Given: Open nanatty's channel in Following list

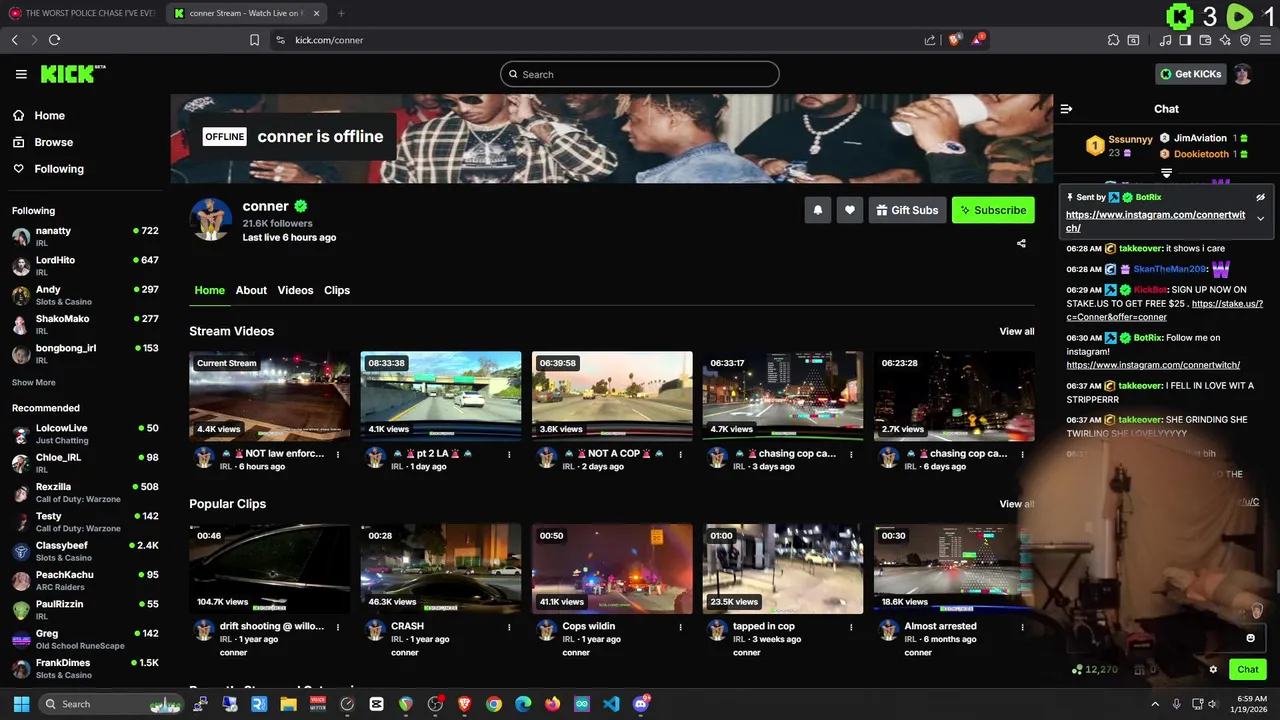Looking at the screenshot, I should 85,236.
